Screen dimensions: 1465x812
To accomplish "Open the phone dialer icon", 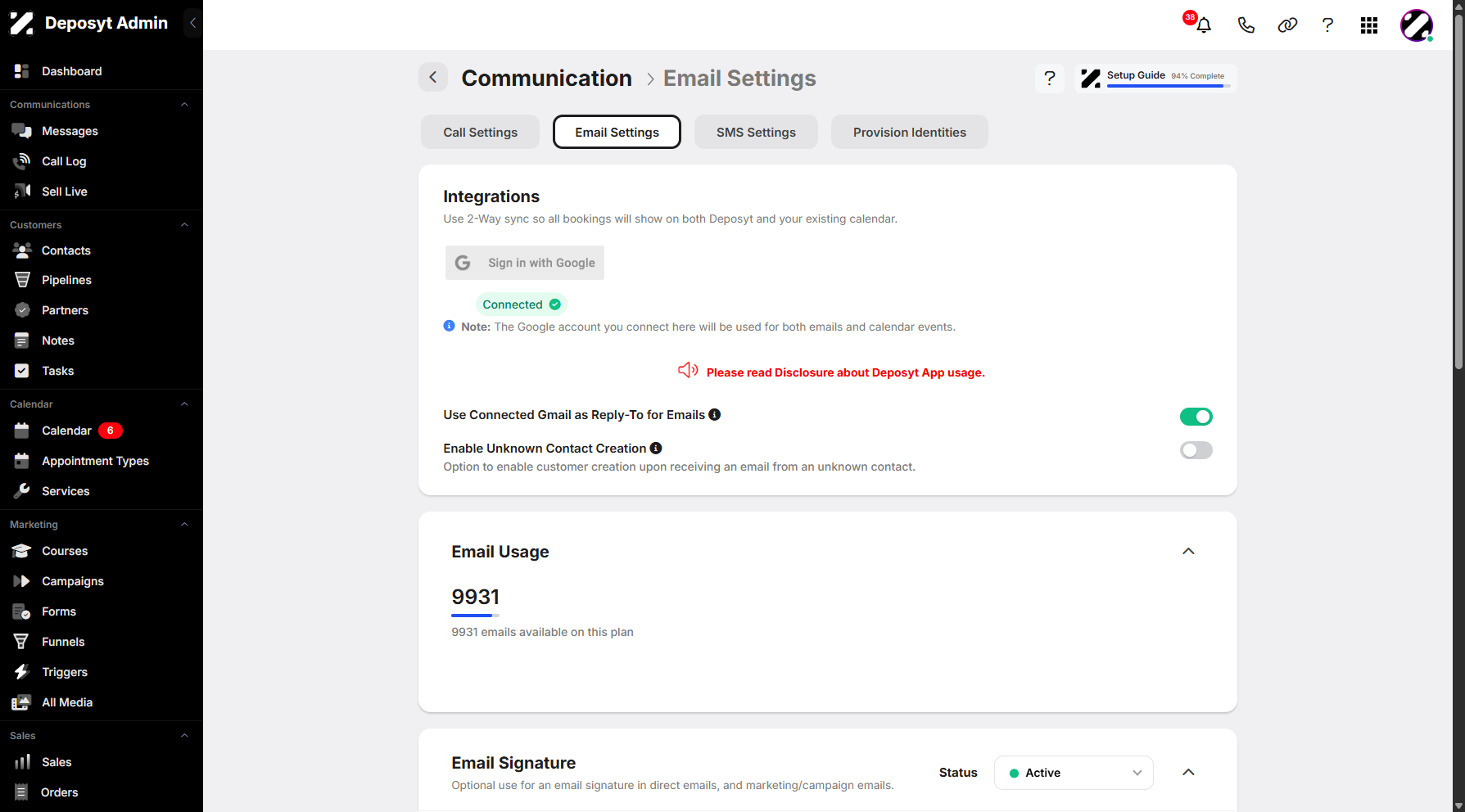I will point(1246,25).
